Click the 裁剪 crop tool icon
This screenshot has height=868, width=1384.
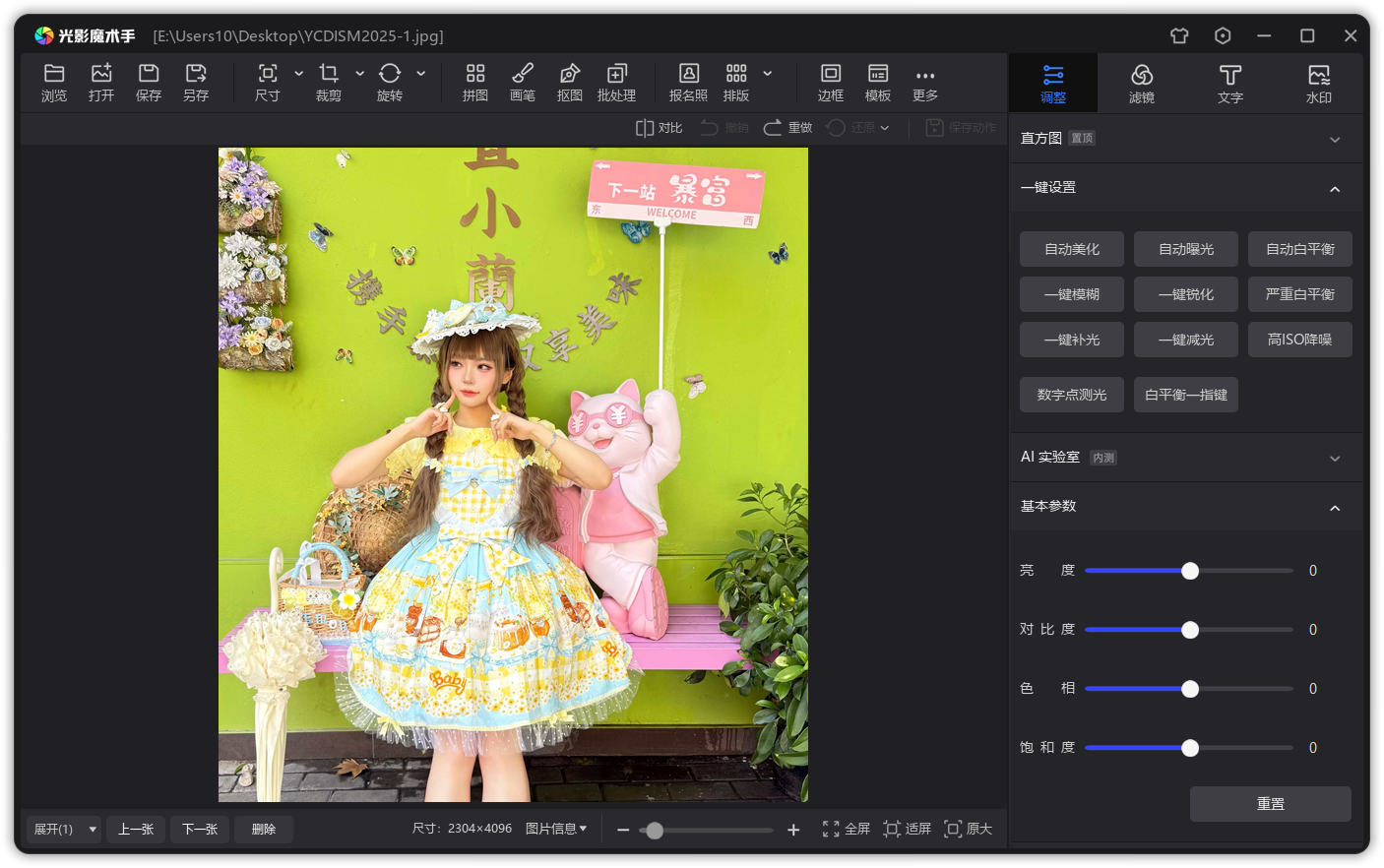tap(329, 83)
